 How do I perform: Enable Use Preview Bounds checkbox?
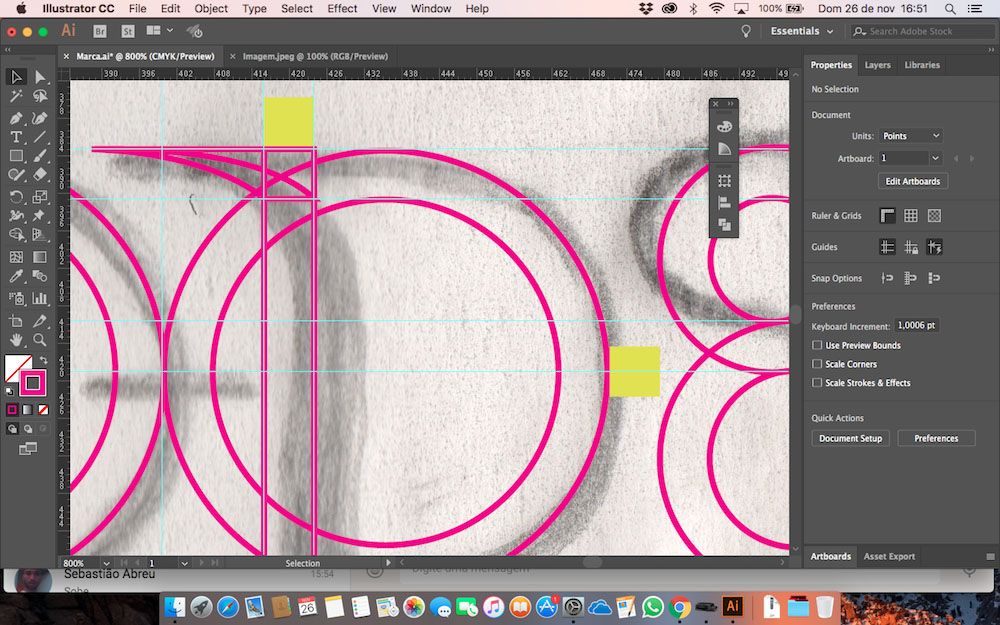(x=817, y=346)
